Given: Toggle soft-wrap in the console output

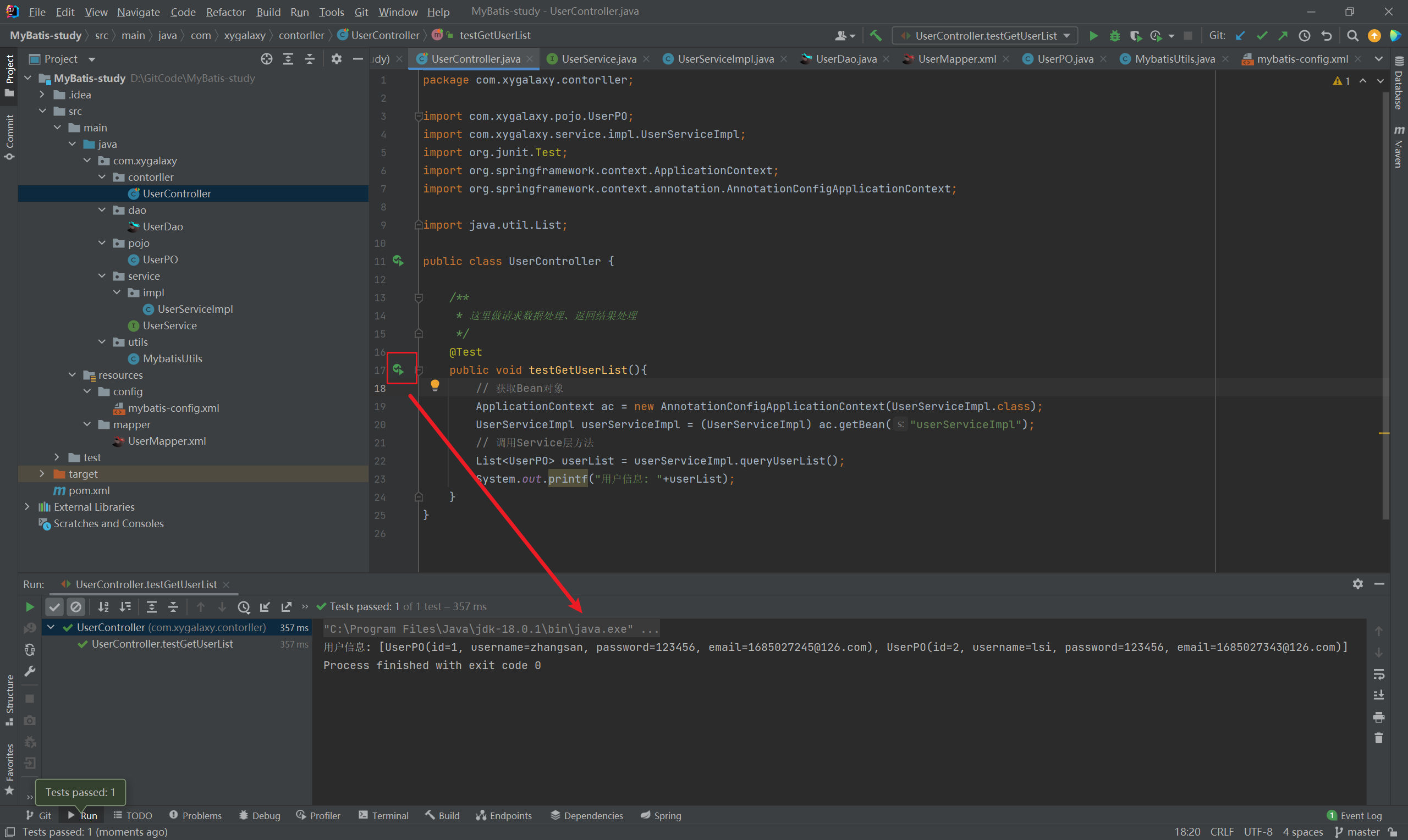Looking at the screenshot, I should point(1378,674).
